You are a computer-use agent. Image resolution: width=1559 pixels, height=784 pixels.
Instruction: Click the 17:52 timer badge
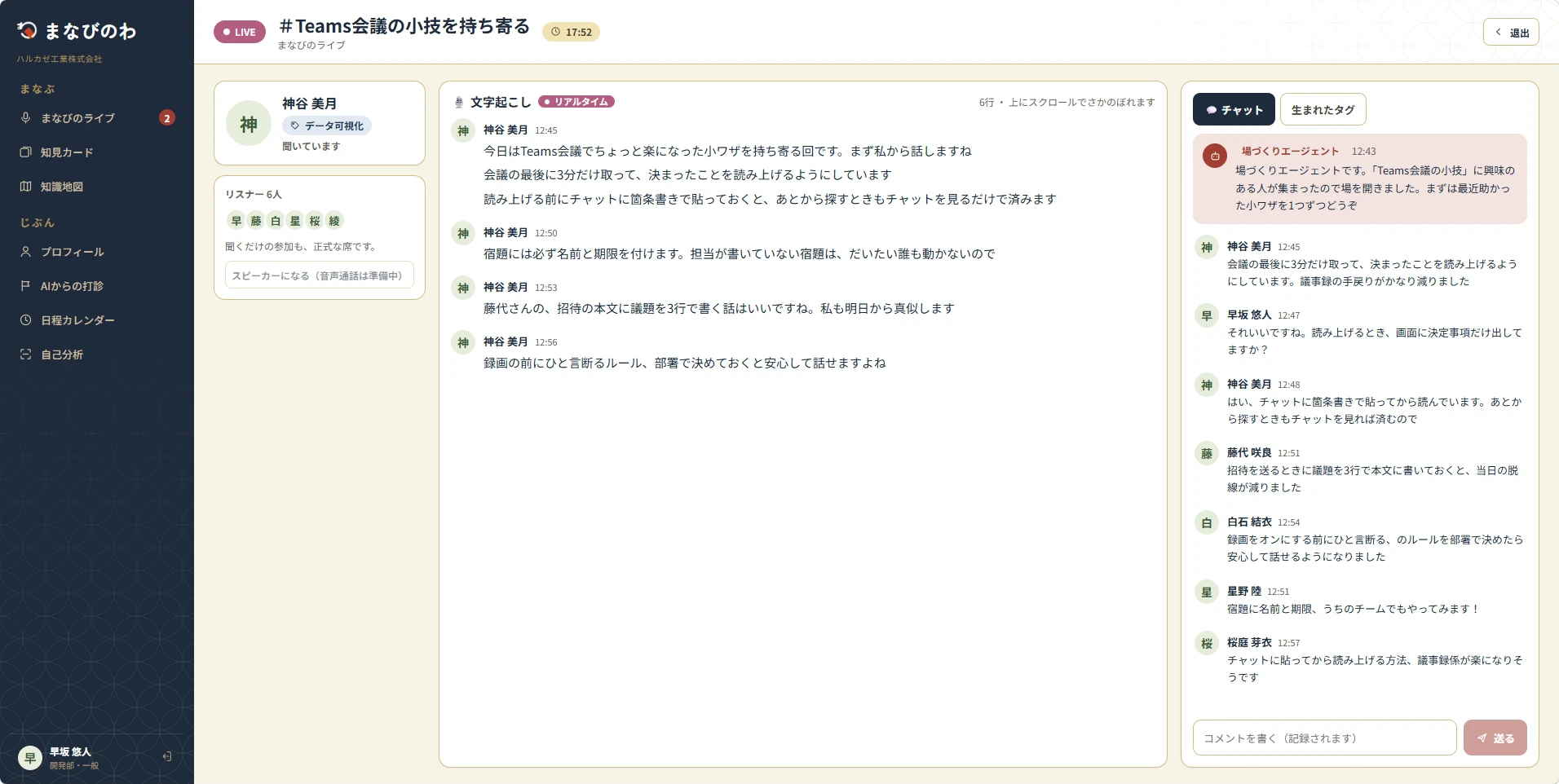click(571, 32)
